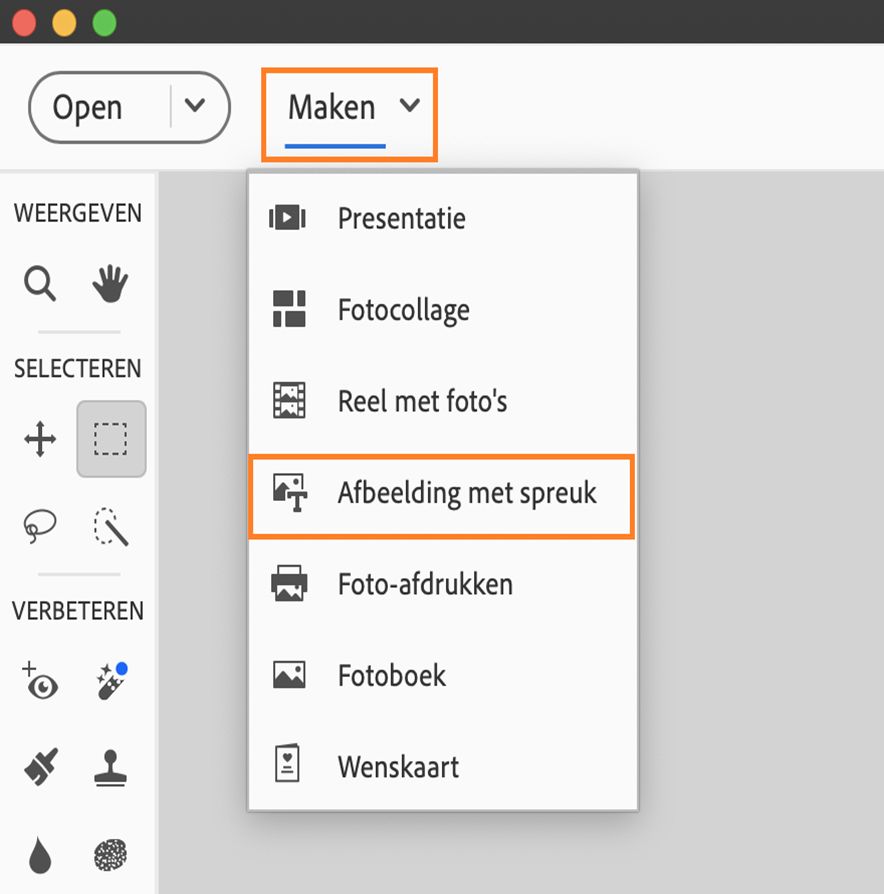
Task: Select the Lasso tool
Action: [40, 525]
